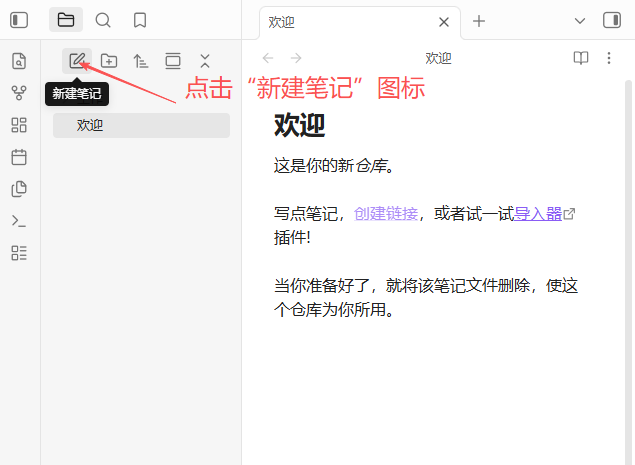Open the file explorer folder tab
Screen dimensions: 635x465
point(66,20)
